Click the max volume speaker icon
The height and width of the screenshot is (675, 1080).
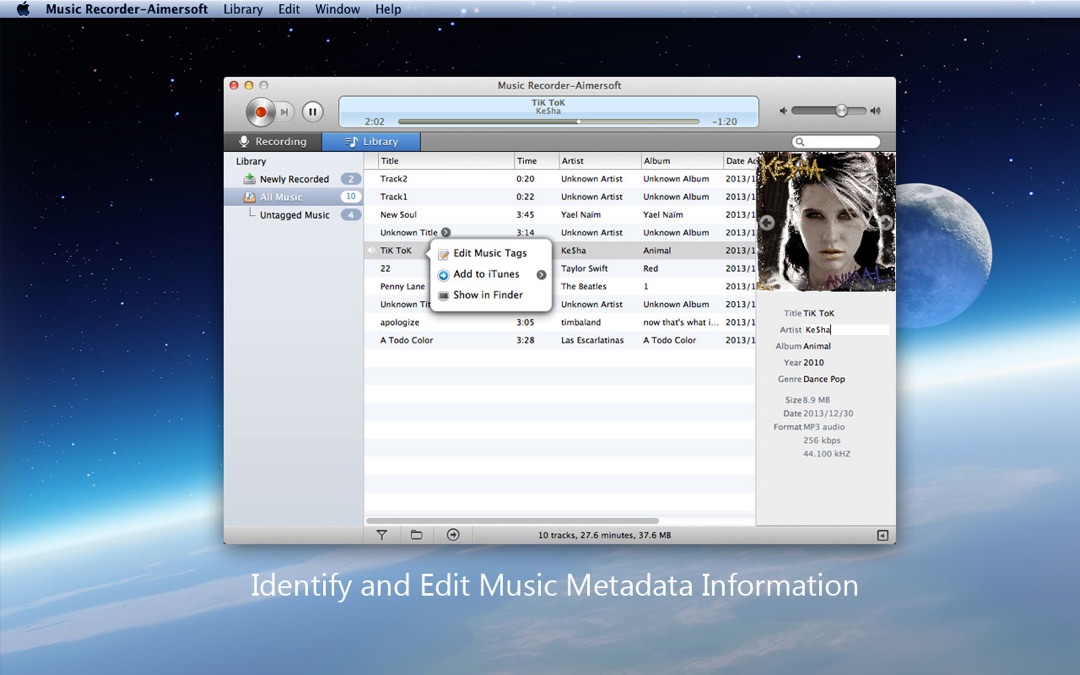point(875,111)
